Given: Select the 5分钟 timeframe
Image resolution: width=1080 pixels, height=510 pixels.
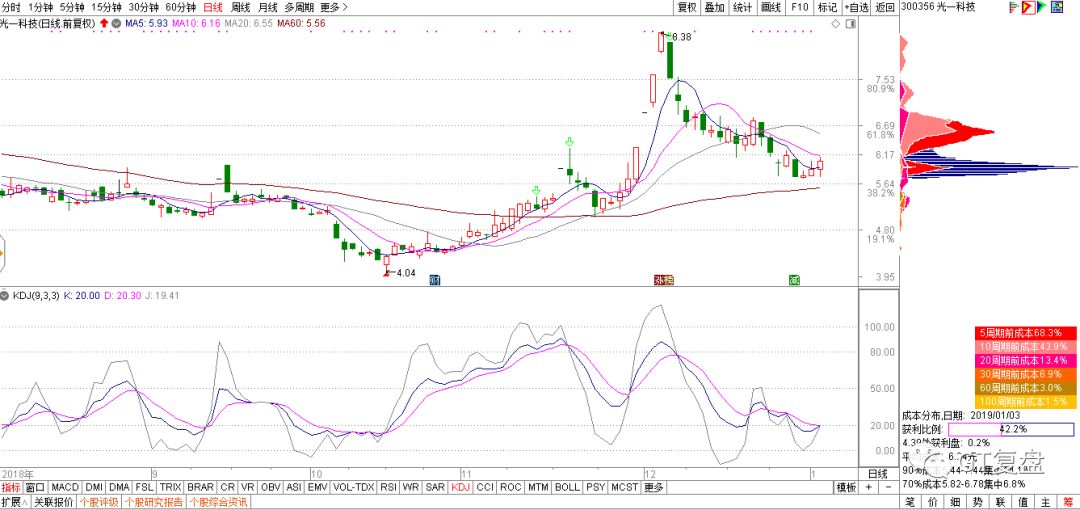Looking at the screenshot, I should click(x=72, y=8).
